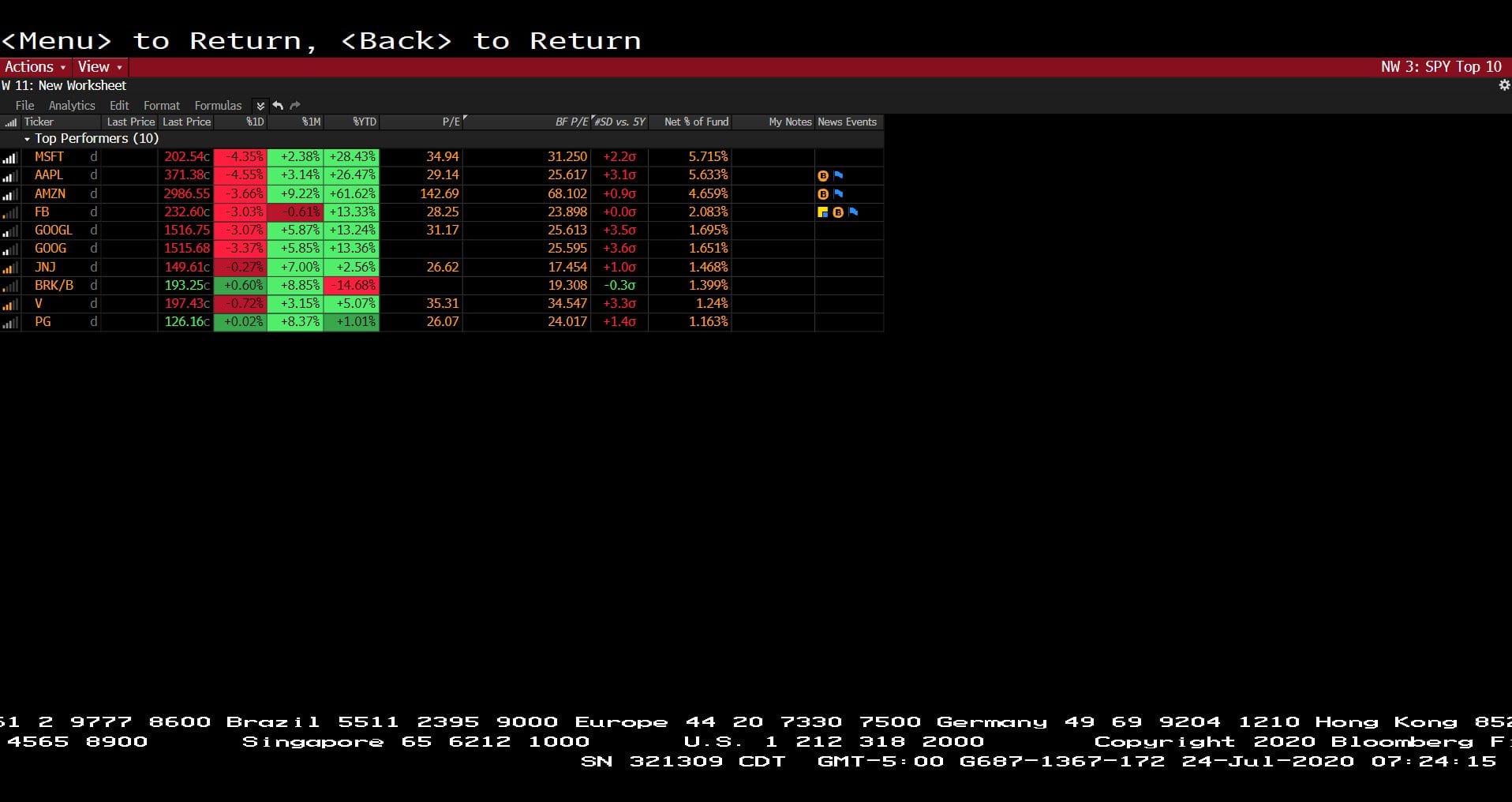Click the signal bars icon for GOOGL
1512x802 pixels.
(10, 230)
